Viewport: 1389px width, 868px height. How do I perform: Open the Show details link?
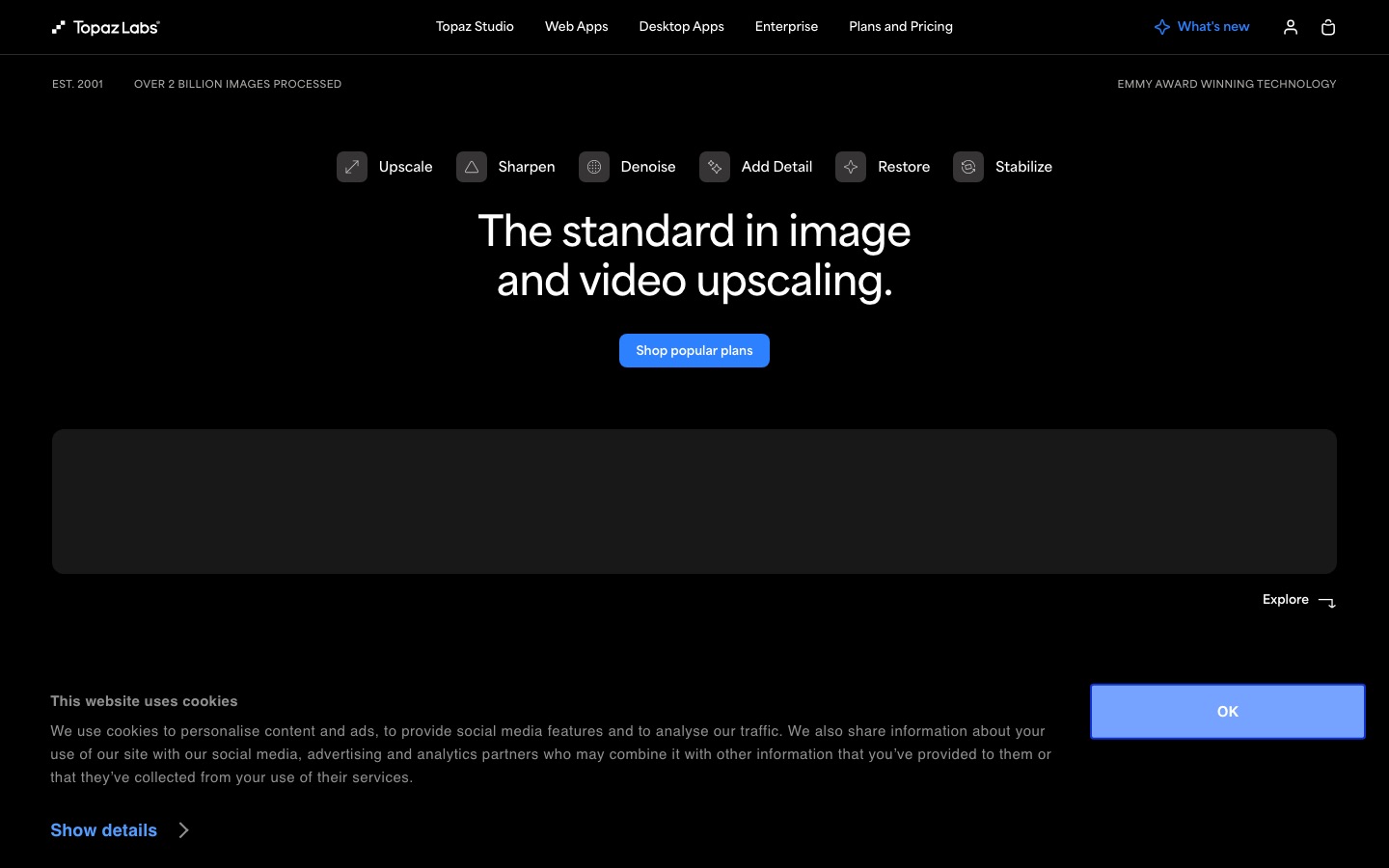coord(104,830)
